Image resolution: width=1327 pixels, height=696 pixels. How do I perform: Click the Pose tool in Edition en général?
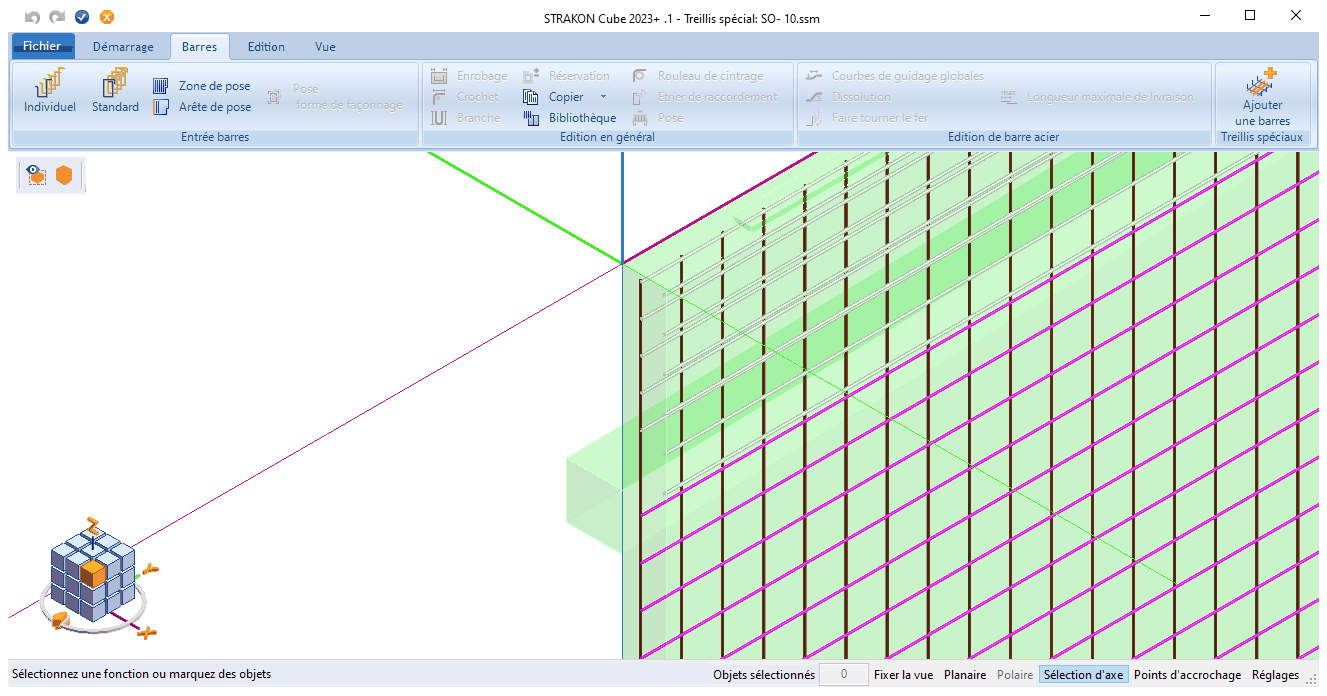pos(658,118)
